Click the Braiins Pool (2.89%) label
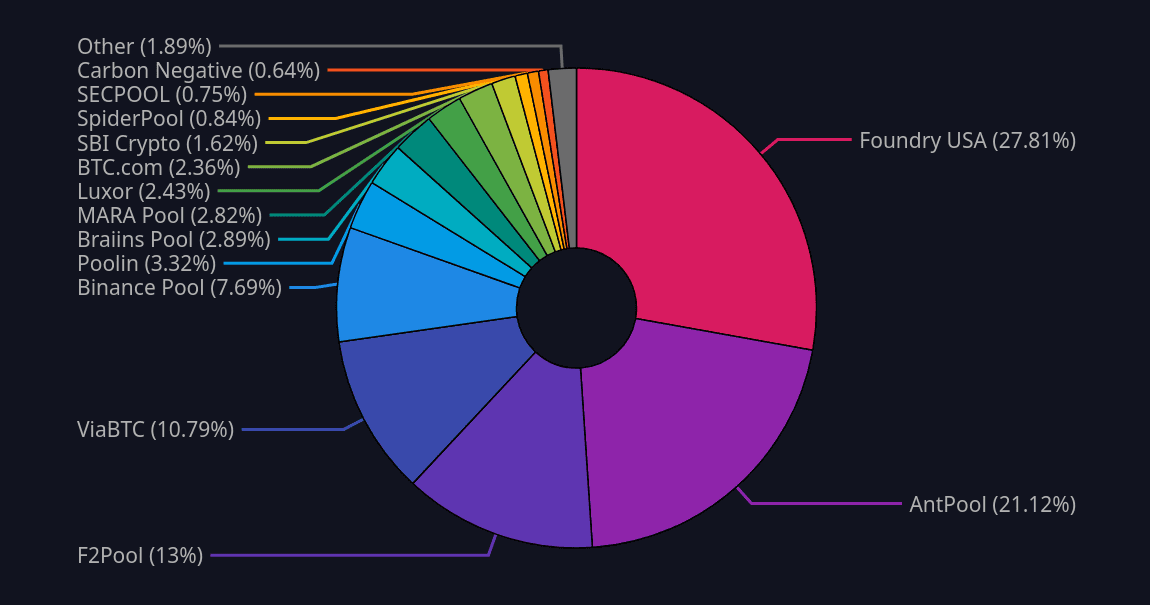 pyautogui.click(x=174, y=239)
